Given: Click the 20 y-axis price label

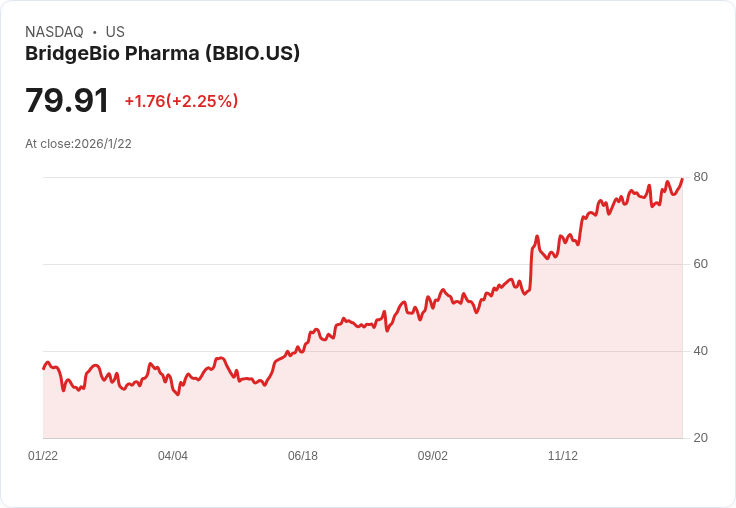Looking at the screenshot, I should tap(700, 438).
